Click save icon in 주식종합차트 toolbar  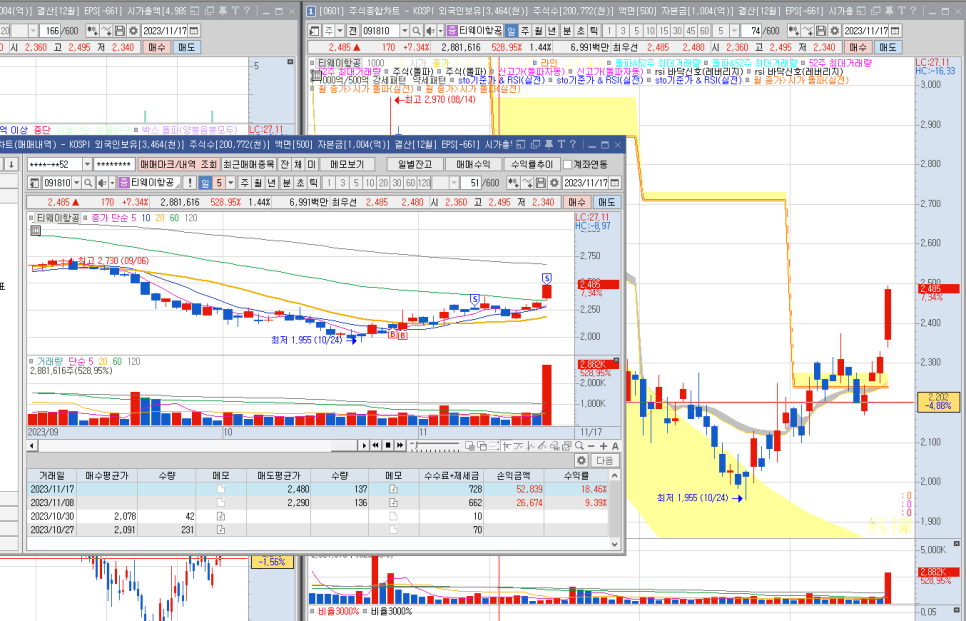pos(821,31)
